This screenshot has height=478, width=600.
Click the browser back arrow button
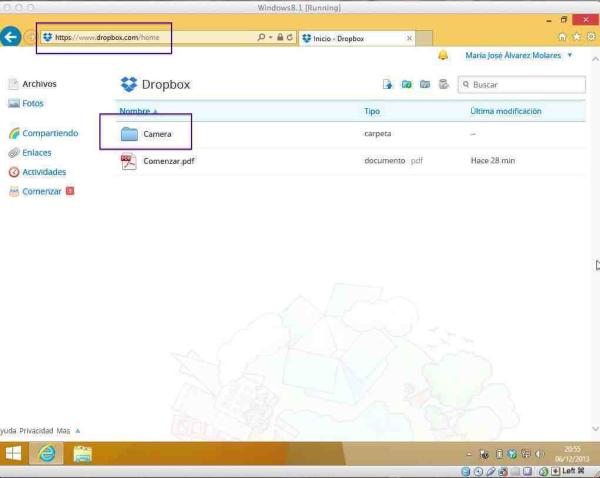click(x=10, y=37)
